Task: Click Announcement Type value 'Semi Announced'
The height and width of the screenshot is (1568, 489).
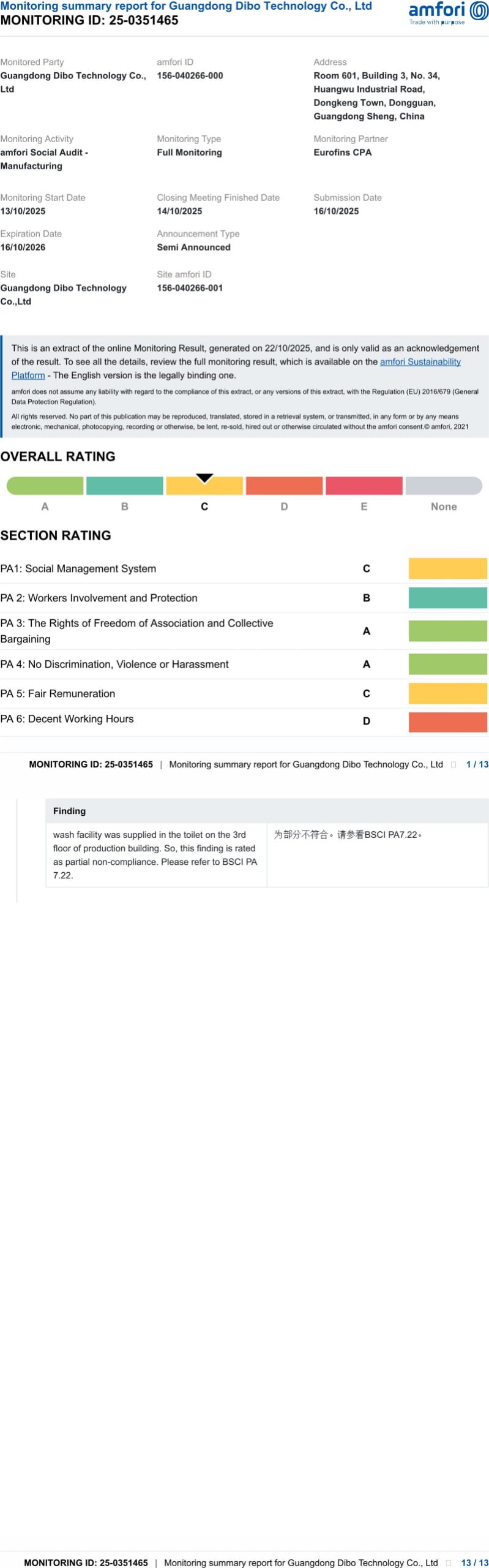Action: [x=193, y=247]
